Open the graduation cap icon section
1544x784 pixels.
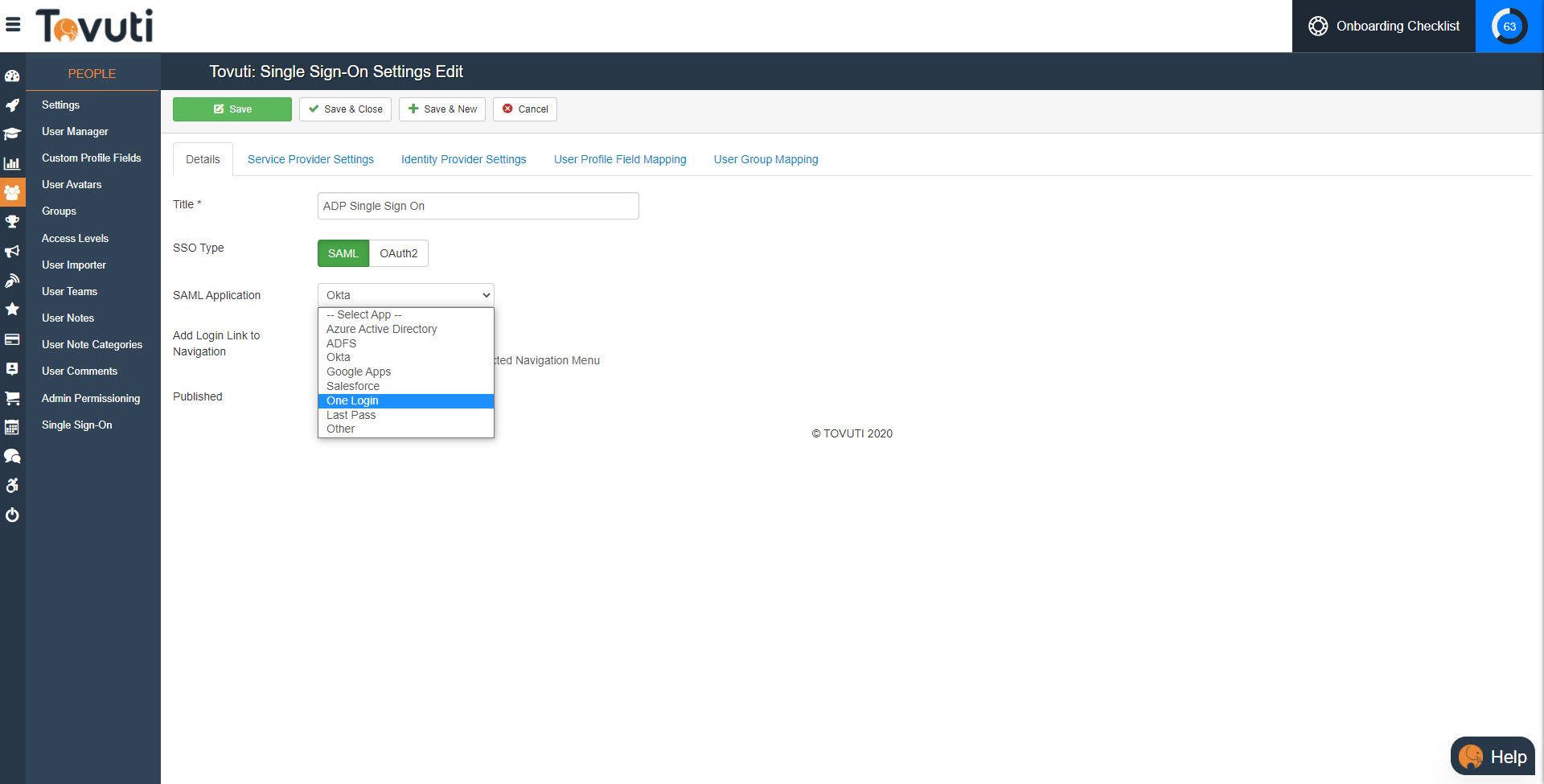(12, 134)
